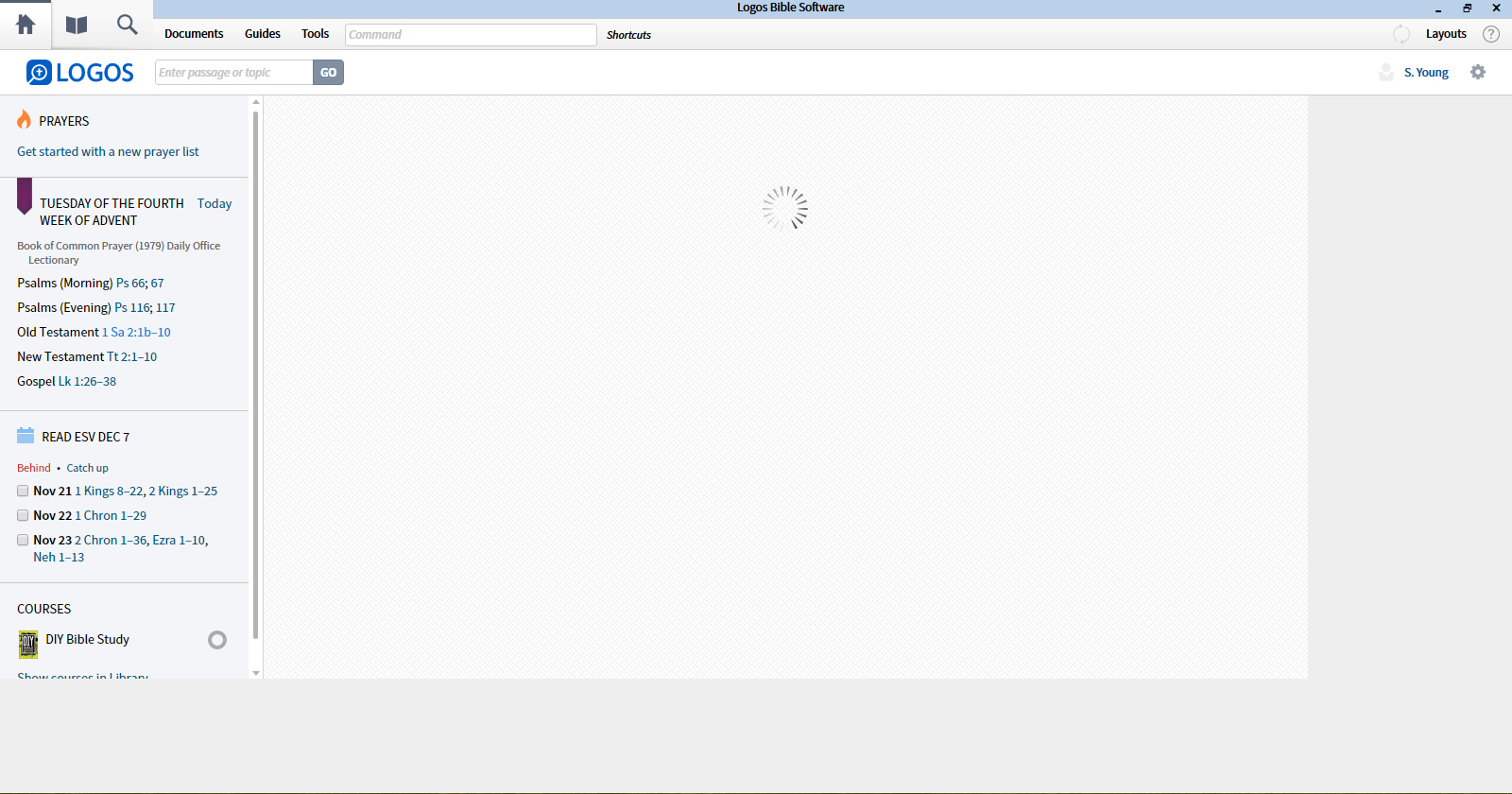This screenshot has height=794, width=1512.
Task: Open the Guides menu
Action: (x=263, y=34)
